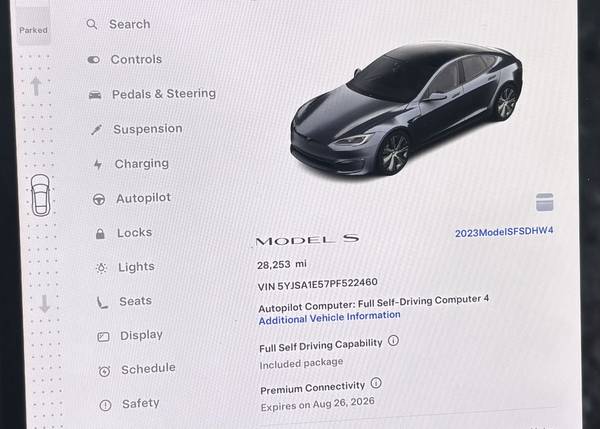Open Lights via the bulb icon

click(x=101, y=268)
